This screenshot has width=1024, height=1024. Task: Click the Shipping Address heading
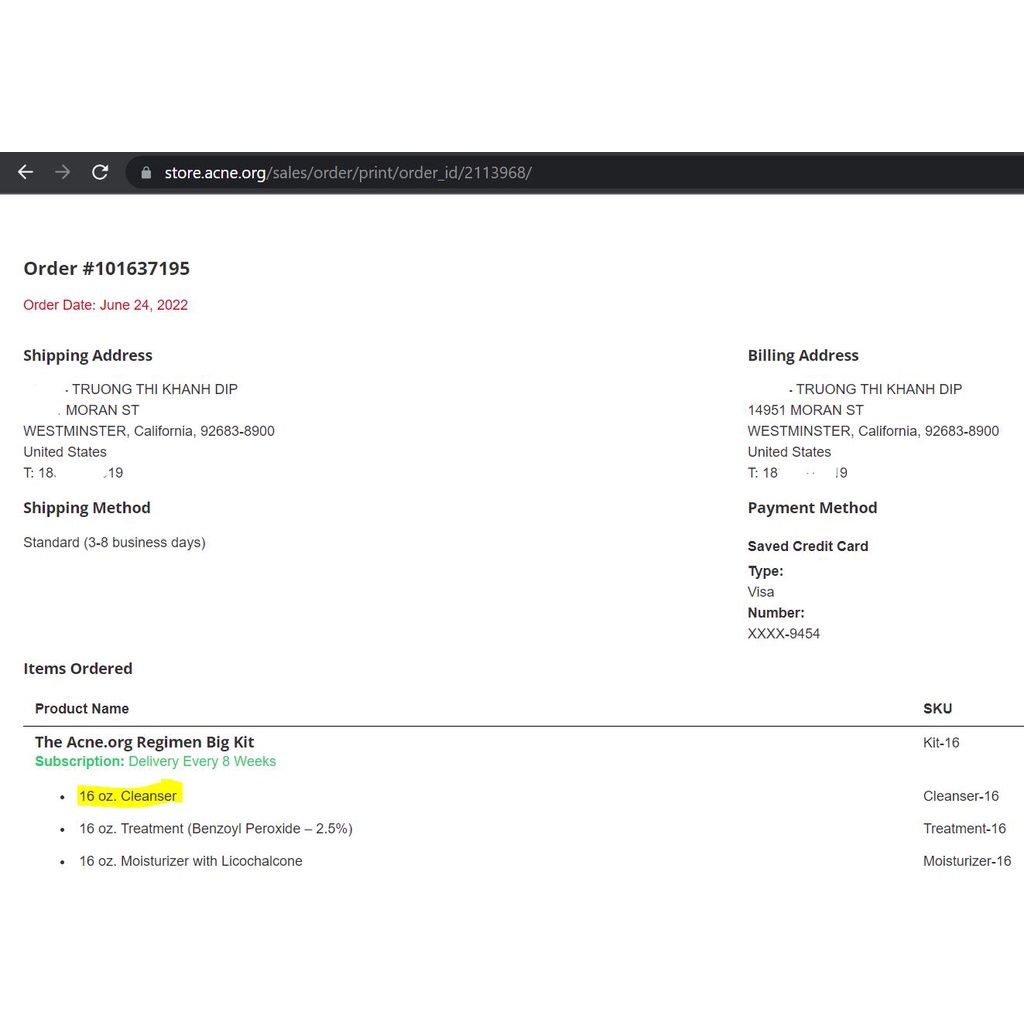(88, 355)
